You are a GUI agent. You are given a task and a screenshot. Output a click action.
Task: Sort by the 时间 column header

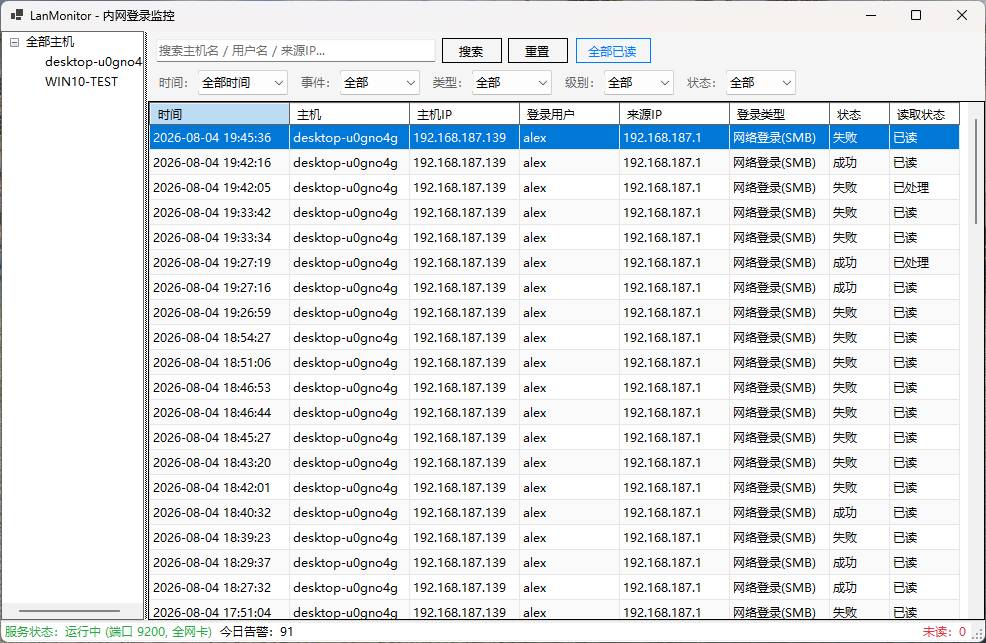(x=219, y=114)
